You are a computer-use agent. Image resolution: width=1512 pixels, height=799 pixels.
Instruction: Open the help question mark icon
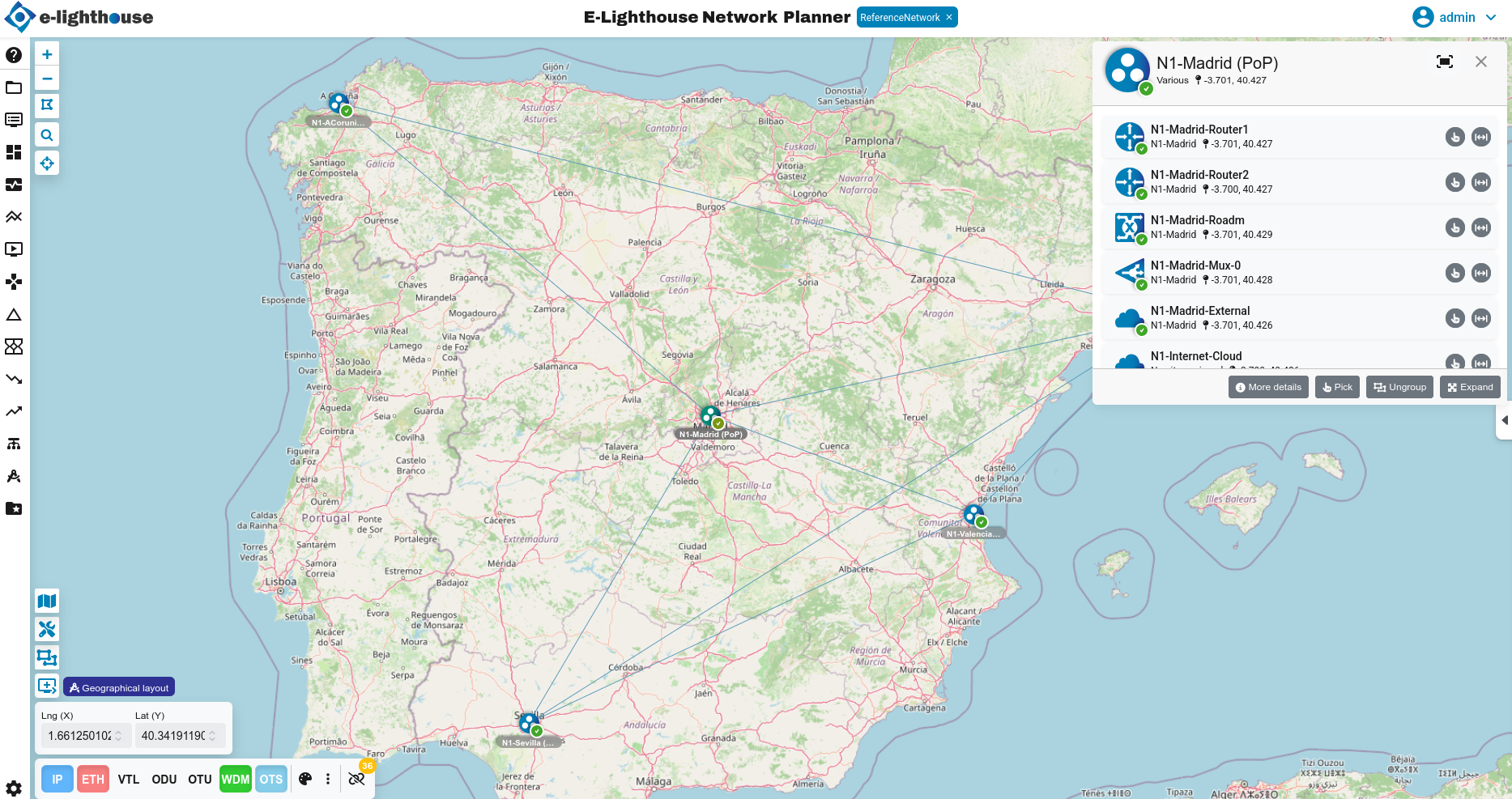(14, 55)
